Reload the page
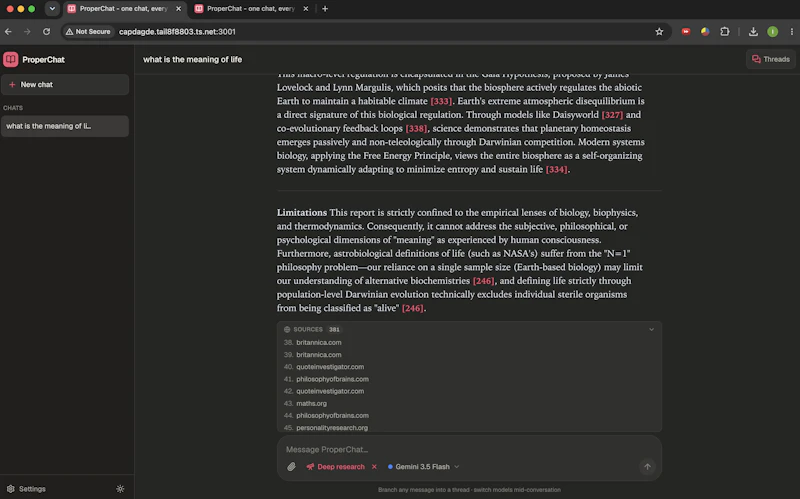The width and height of the screenshot is (800, 499). (46, 32)
